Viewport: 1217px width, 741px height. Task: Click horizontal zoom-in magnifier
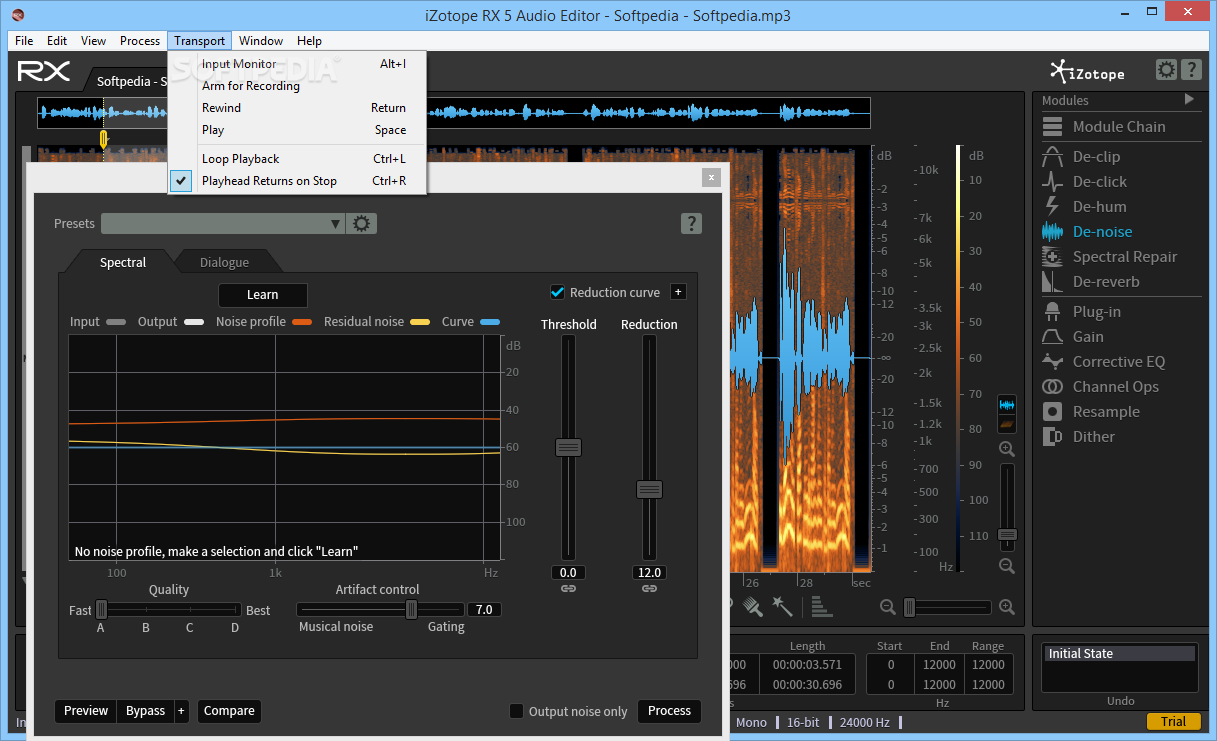click(x=1006, y=607)
